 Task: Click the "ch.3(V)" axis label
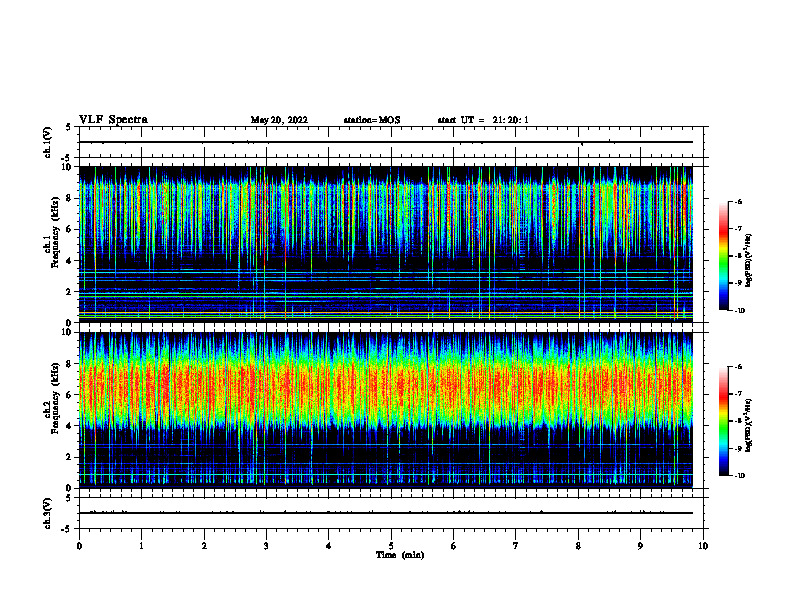tap(47, 513)
